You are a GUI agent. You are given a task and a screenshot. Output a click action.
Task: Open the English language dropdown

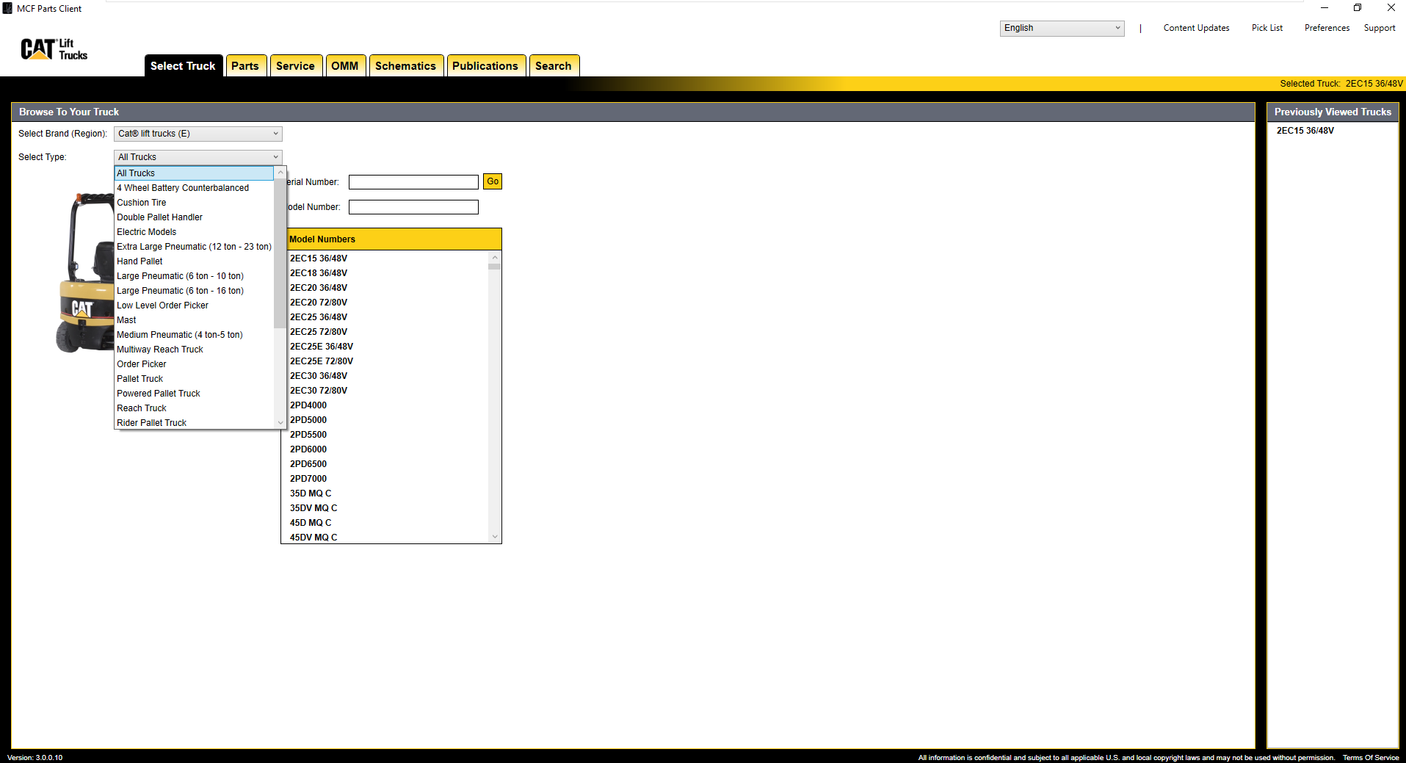pos(1062,27)
